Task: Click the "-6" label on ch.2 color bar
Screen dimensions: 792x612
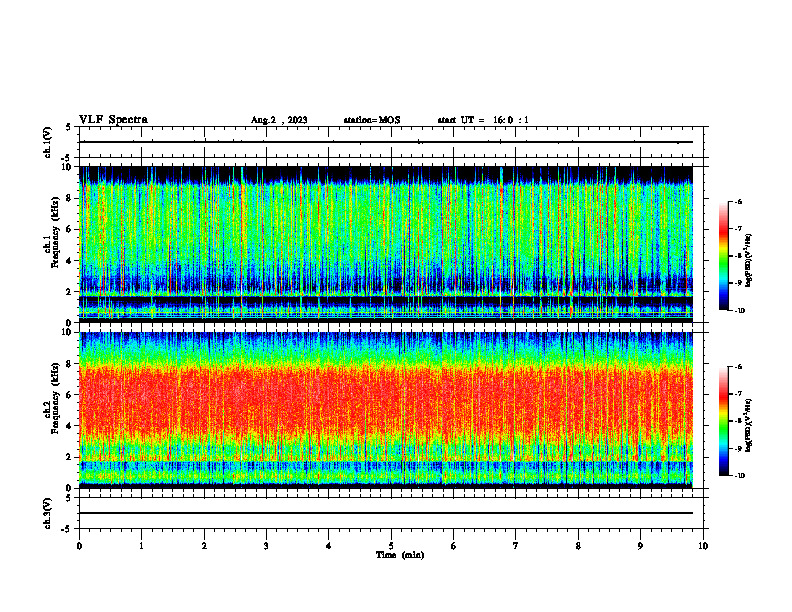Action: 739,367
